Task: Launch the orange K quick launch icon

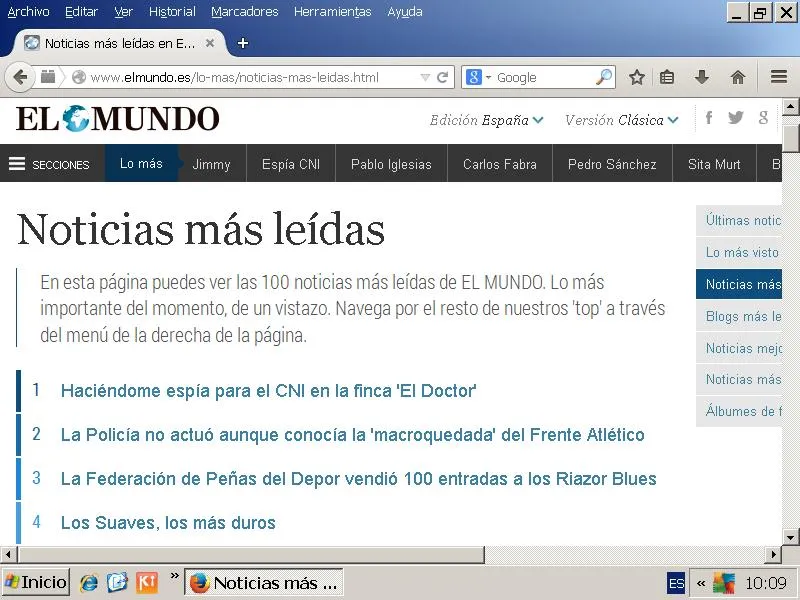Action: [146, 582]
